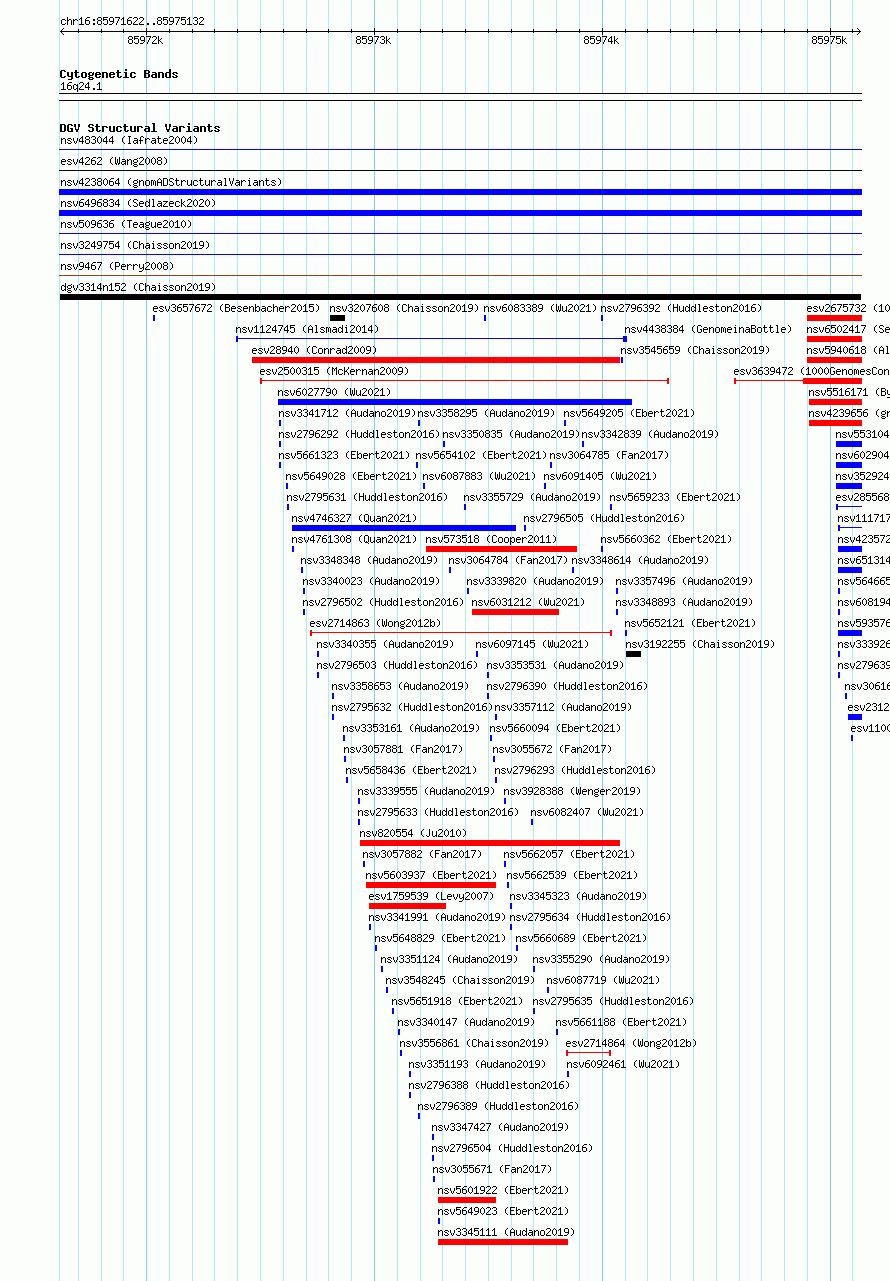Viewport: 890px width, 1281px height.
Task: Click label nsv6083389 (Wu2021)
Action: [x=541, y=308]
